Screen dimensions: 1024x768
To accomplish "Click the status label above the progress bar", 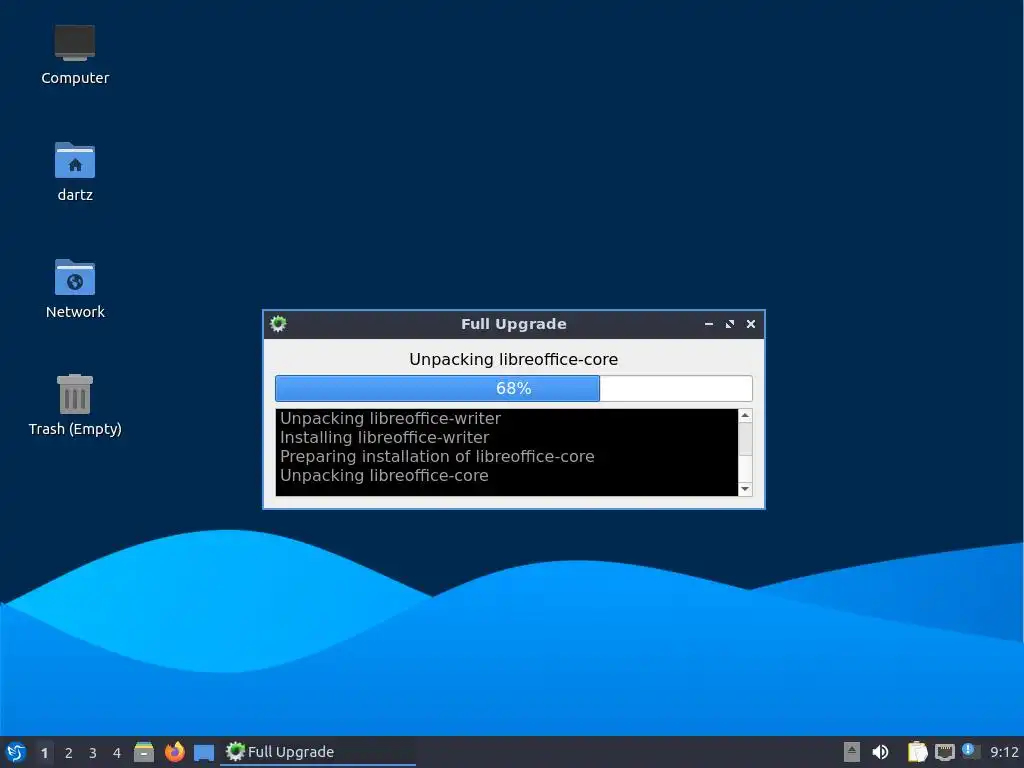I will click(513, 359).
